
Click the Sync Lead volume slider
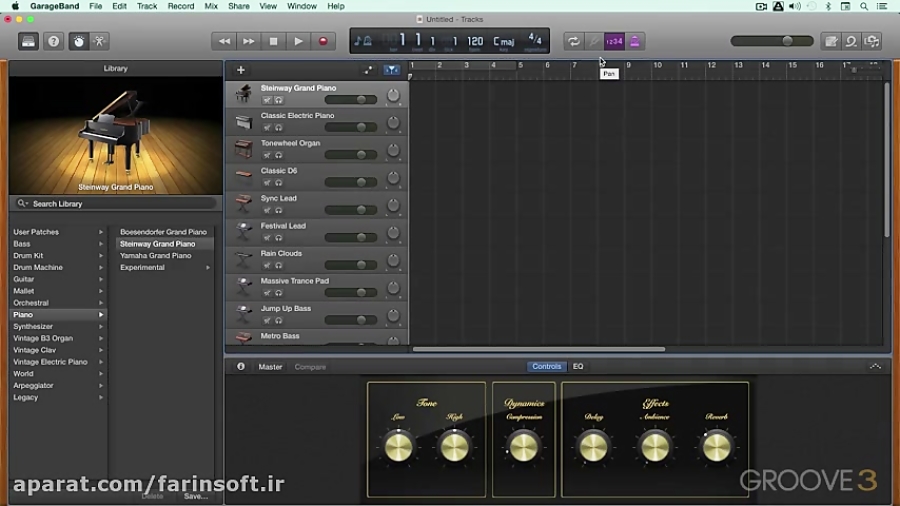(351, 210)
